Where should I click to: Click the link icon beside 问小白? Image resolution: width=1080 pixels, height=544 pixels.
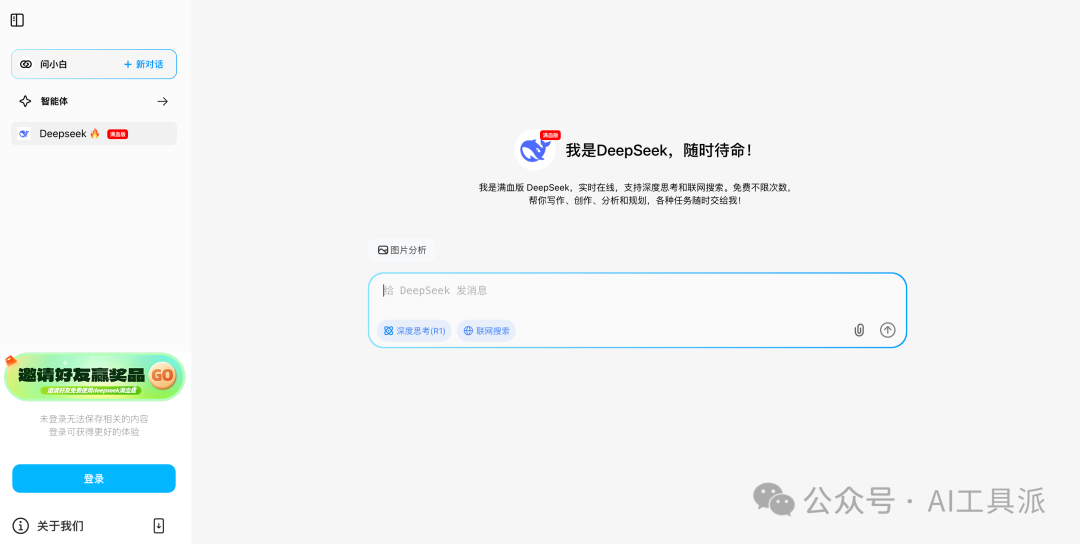coord(26,64)
